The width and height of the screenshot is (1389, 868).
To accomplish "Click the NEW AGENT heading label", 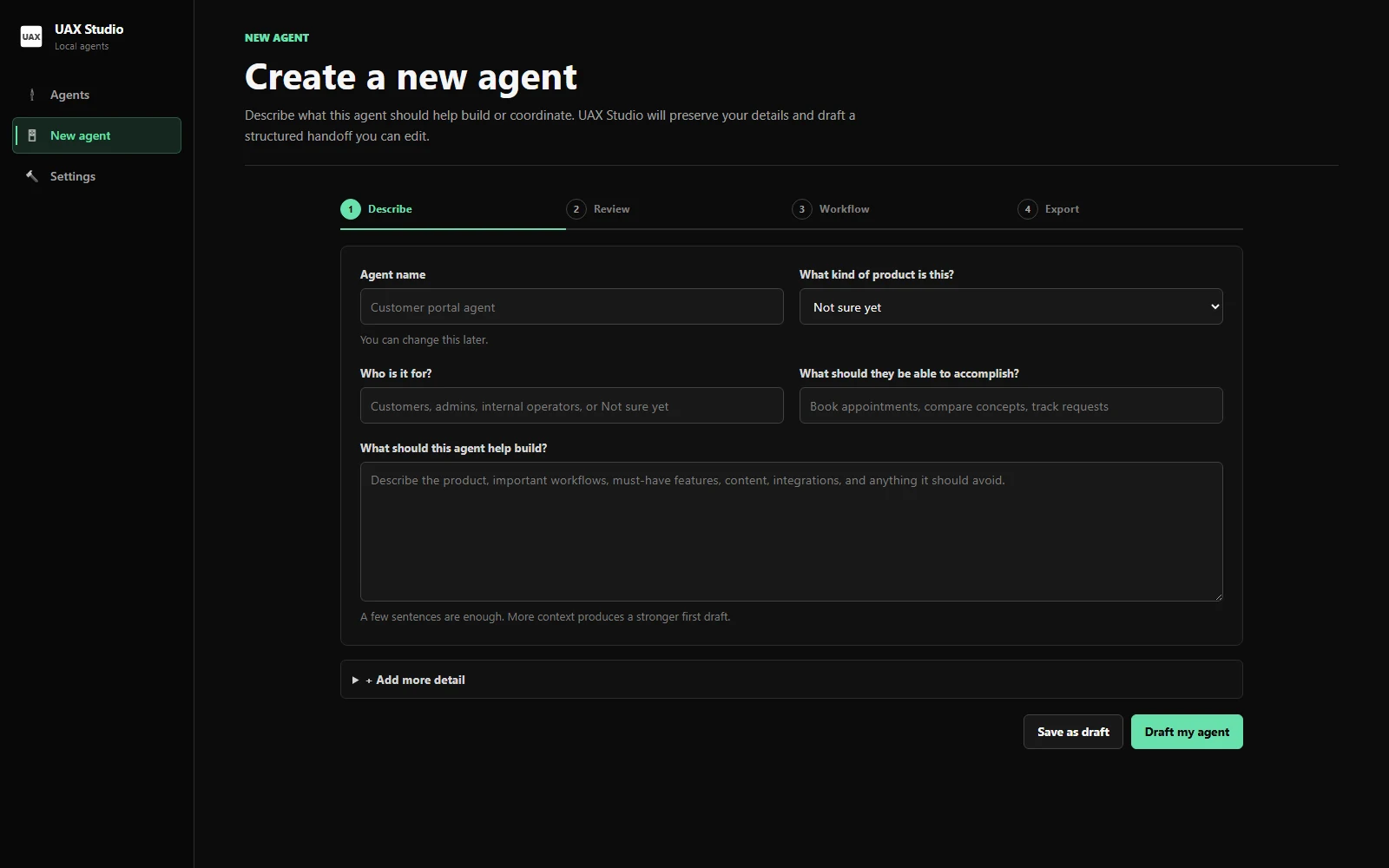I will coord(277,38).
